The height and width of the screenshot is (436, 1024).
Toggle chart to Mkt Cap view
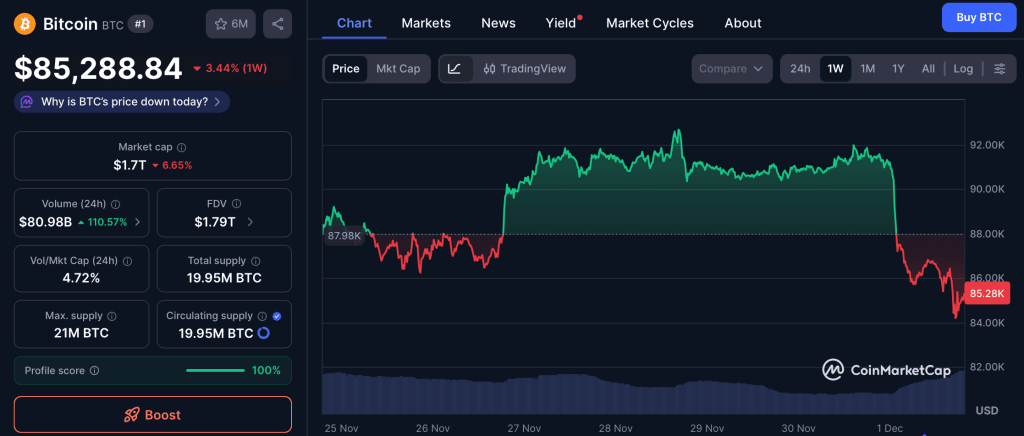(x=397, y=69)
